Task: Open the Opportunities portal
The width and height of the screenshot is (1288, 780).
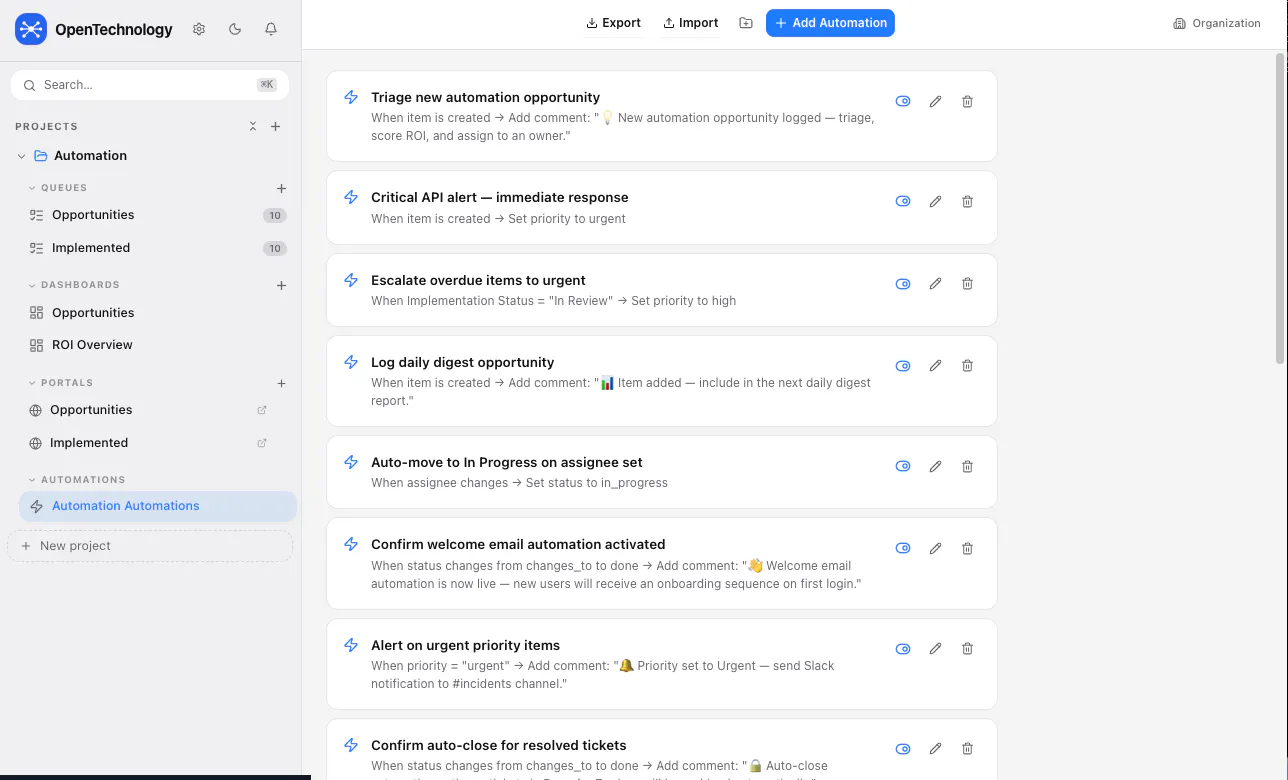Action: (91, 410)
